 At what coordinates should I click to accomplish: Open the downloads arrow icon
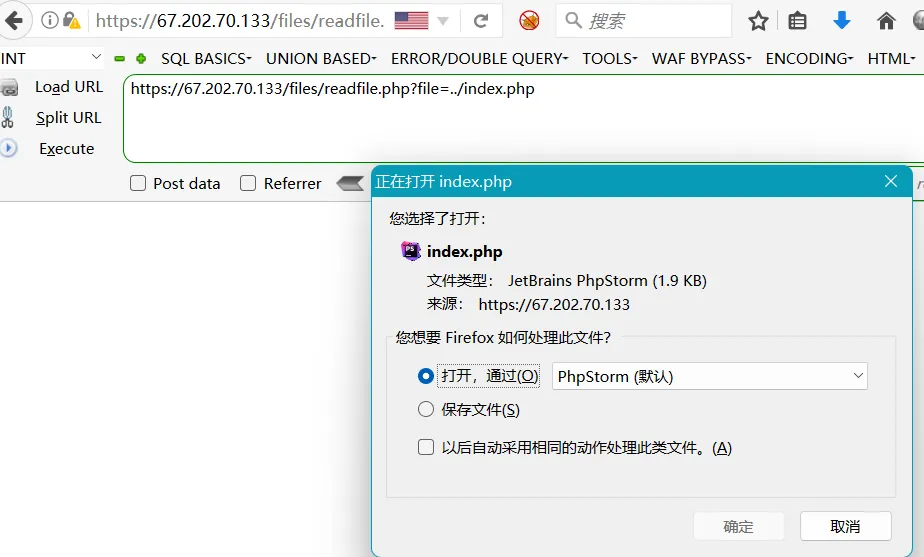tap(842, 20)
